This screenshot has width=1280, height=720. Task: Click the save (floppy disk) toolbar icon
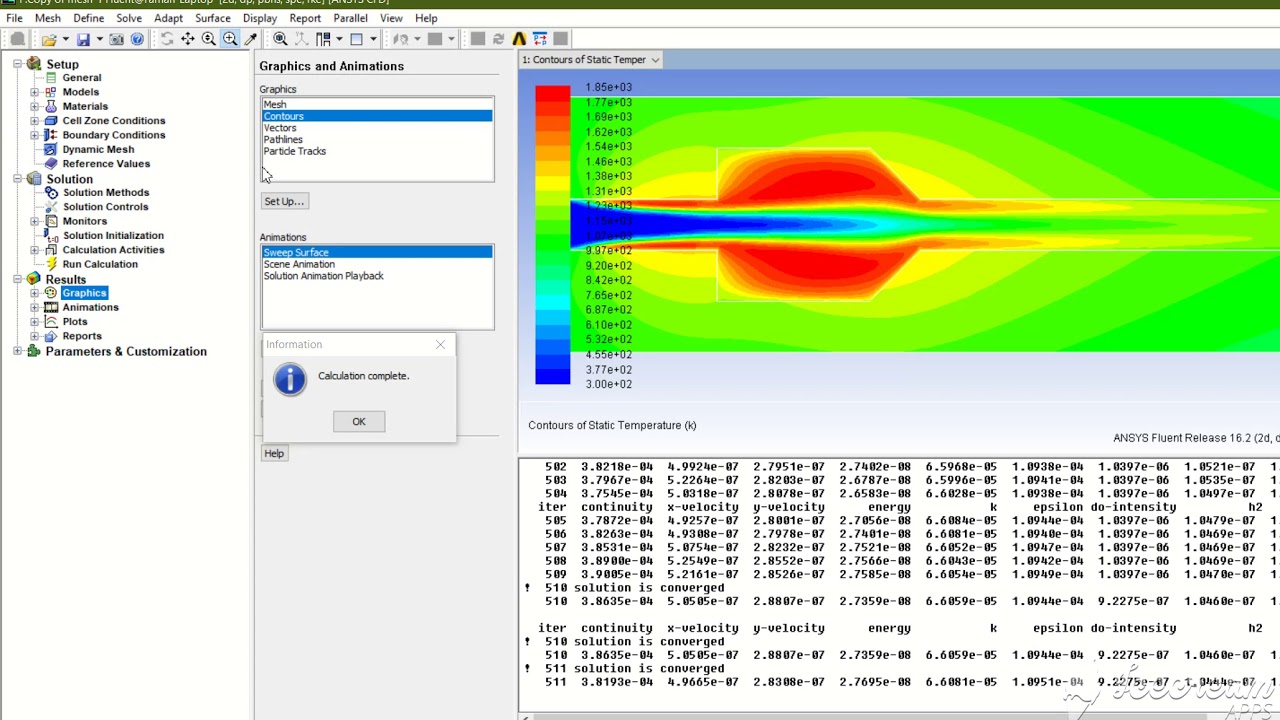tap(83, 39)
